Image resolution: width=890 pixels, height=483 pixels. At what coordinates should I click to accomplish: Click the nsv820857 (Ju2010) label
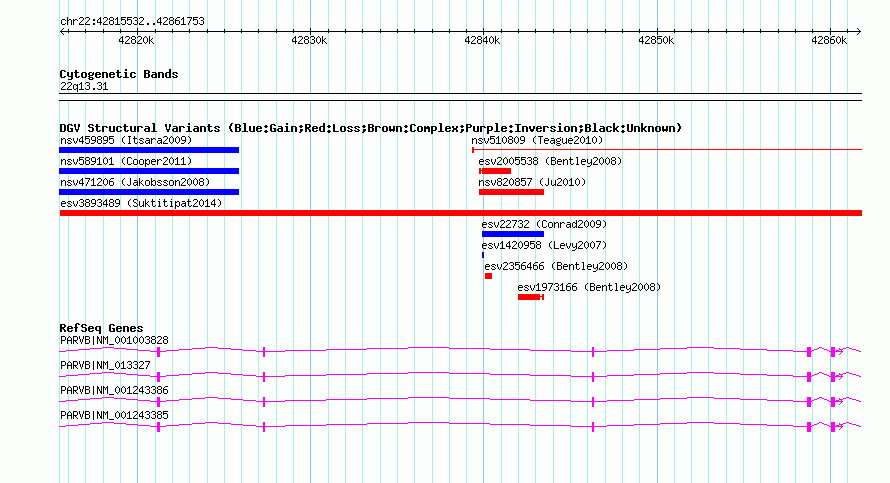click(532, 182)
